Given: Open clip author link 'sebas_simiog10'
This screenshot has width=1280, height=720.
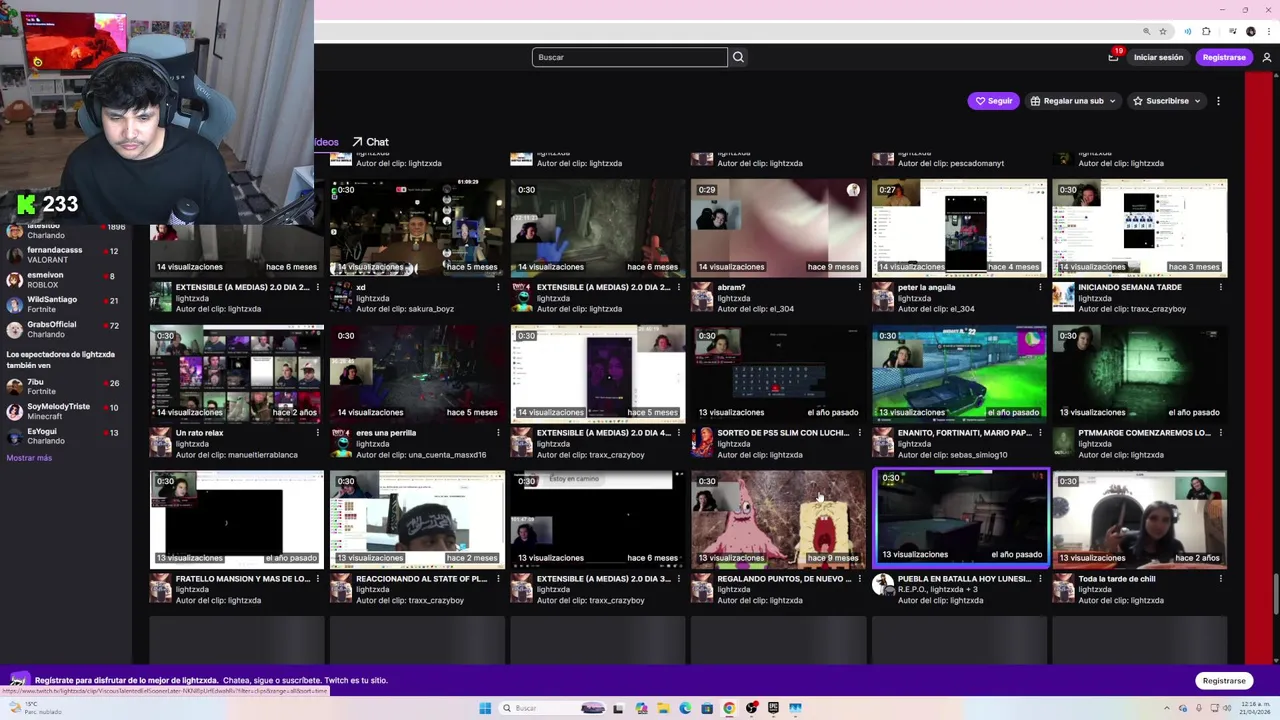Looking at the screenshot, I should [978, 455].
